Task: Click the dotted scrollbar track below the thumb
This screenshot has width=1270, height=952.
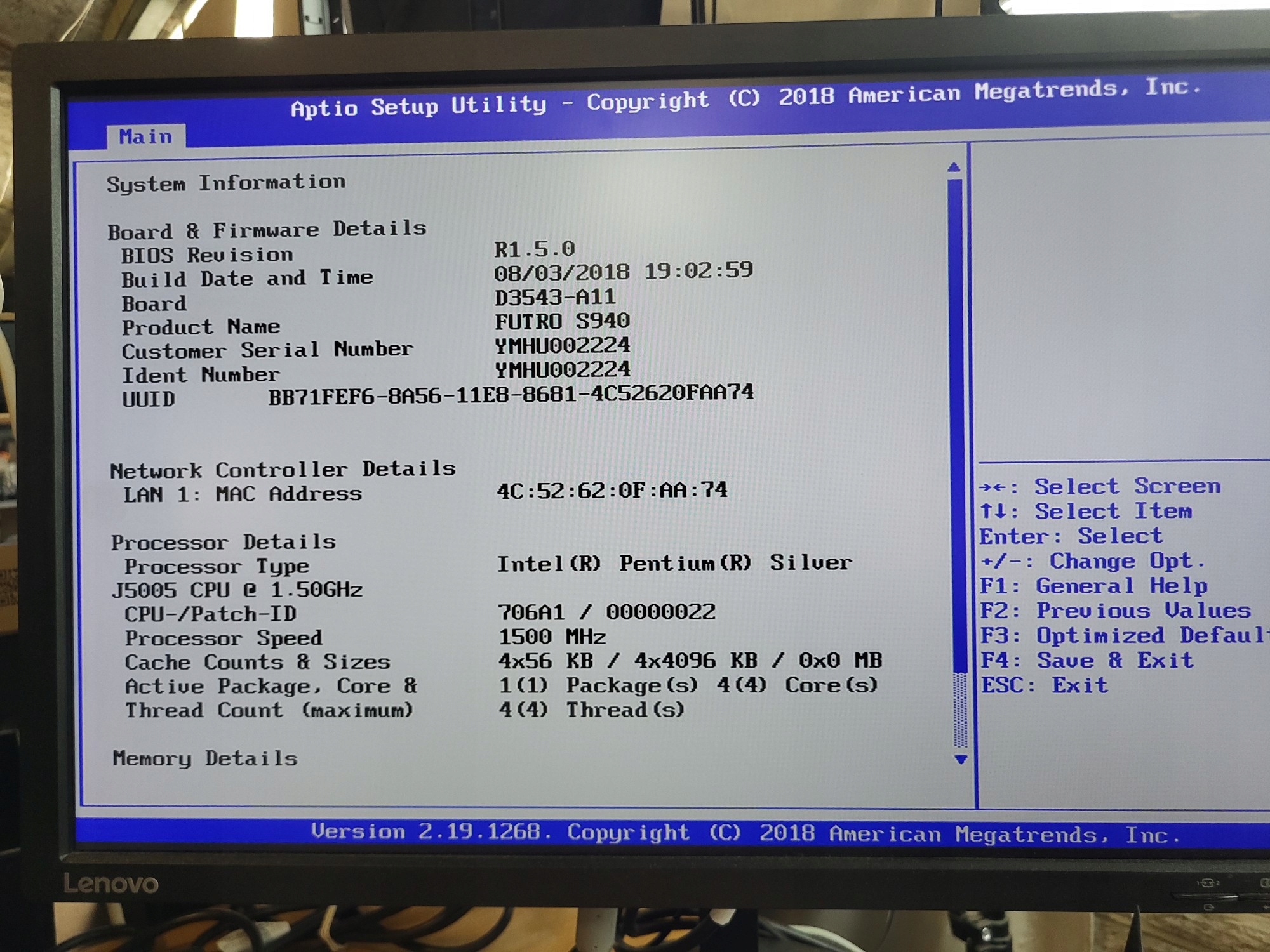Action: tap(960, 711)
